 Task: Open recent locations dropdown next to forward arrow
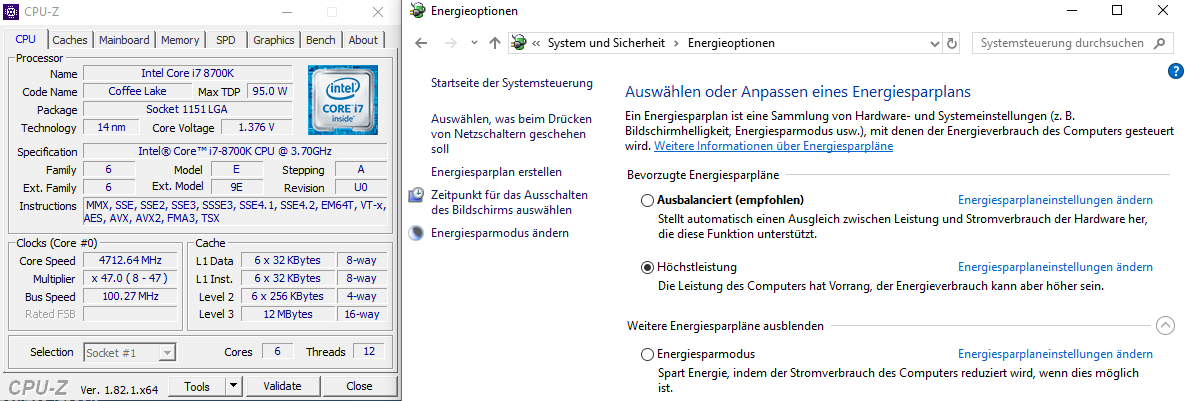473,44
